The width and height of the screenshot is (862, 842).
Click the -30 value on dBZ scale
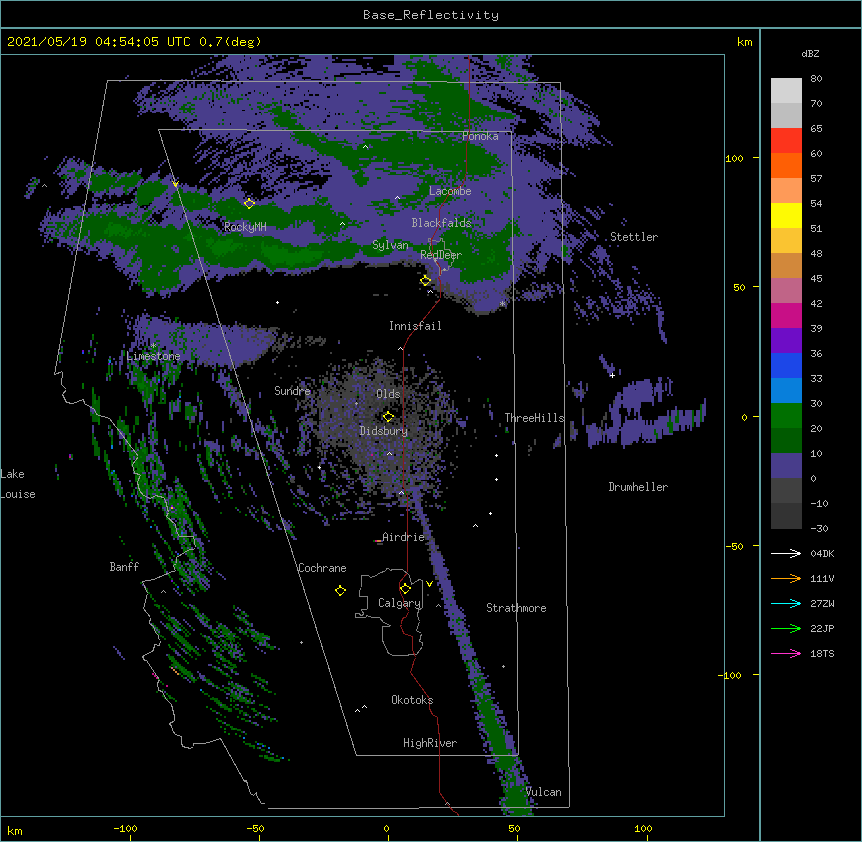(819, 529)
